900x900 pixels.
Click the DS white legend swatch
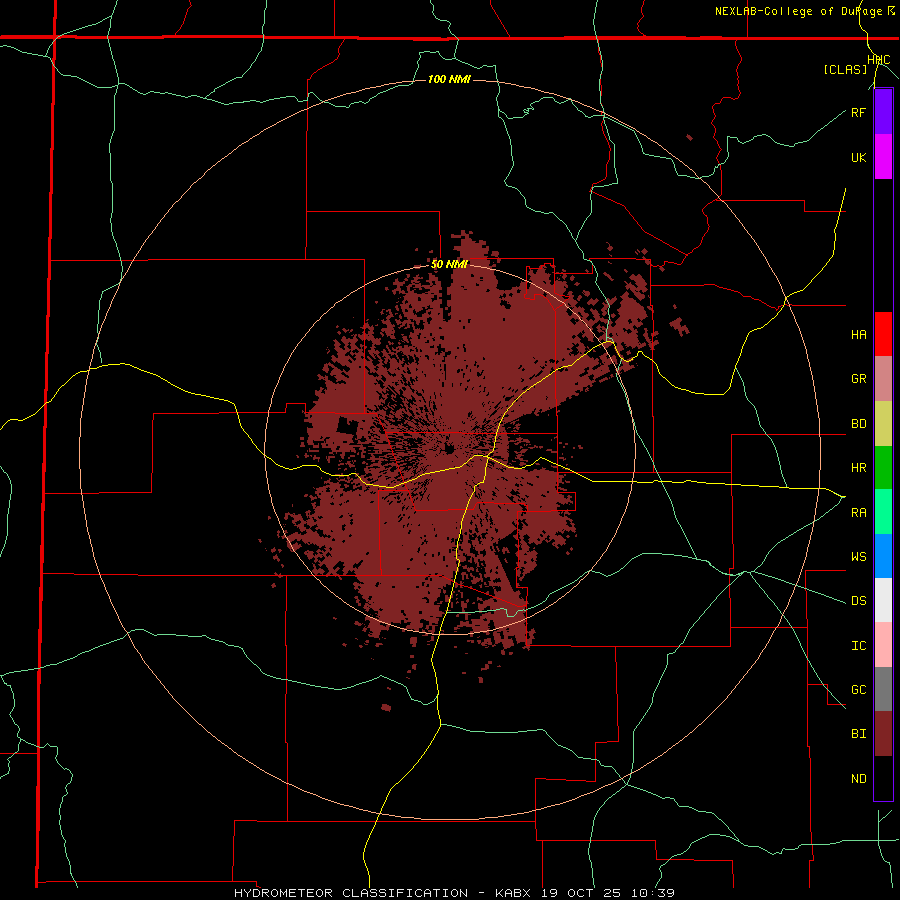click(x=883, y=600)
